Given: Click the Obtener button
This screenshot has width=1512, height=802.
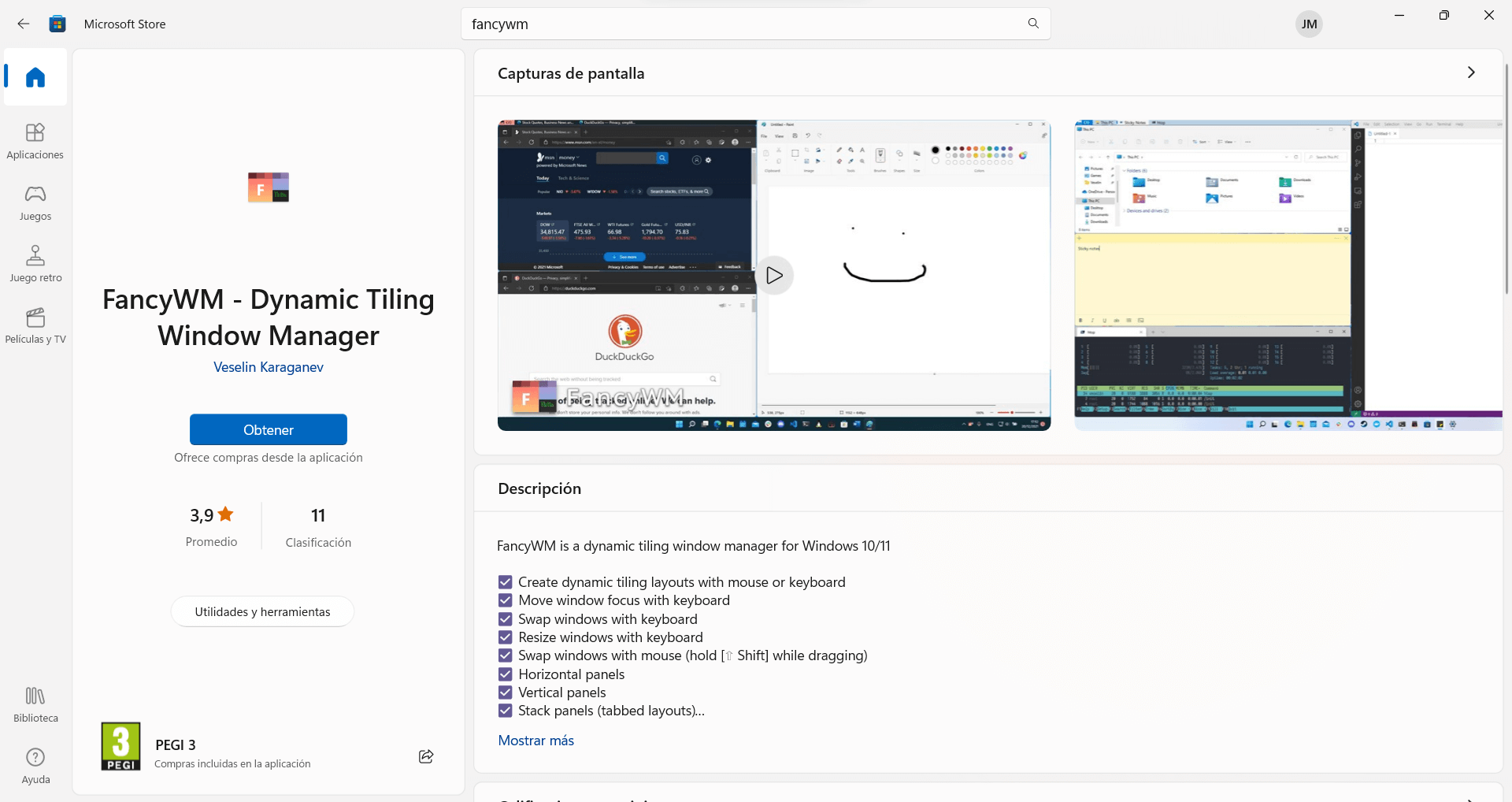Looking at the screenshot, I should pyautogui.click(x=269, y=429).
